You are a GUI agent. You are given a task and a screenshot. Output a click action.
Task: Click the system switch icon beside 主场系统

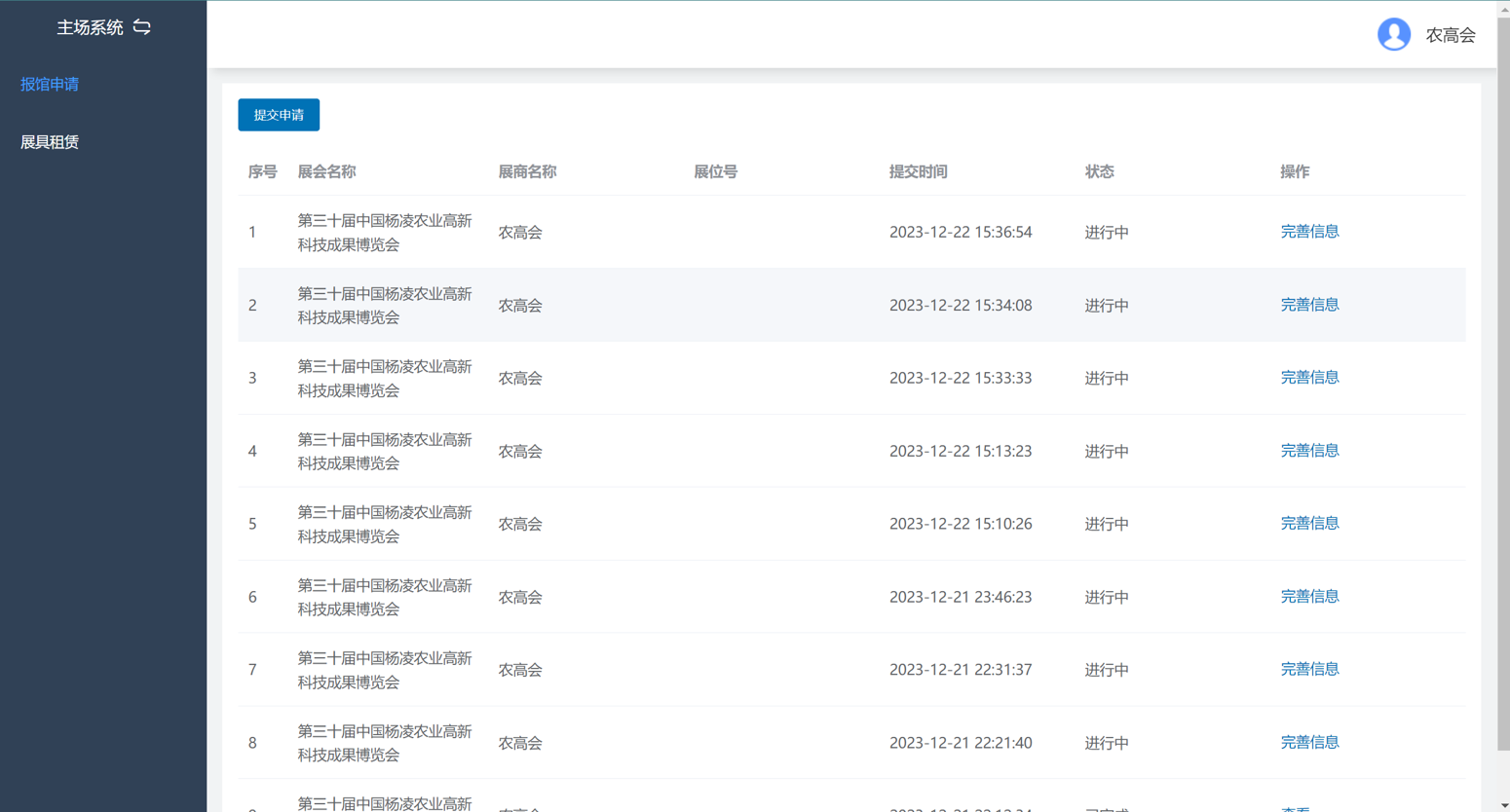(x=142, y=27)
